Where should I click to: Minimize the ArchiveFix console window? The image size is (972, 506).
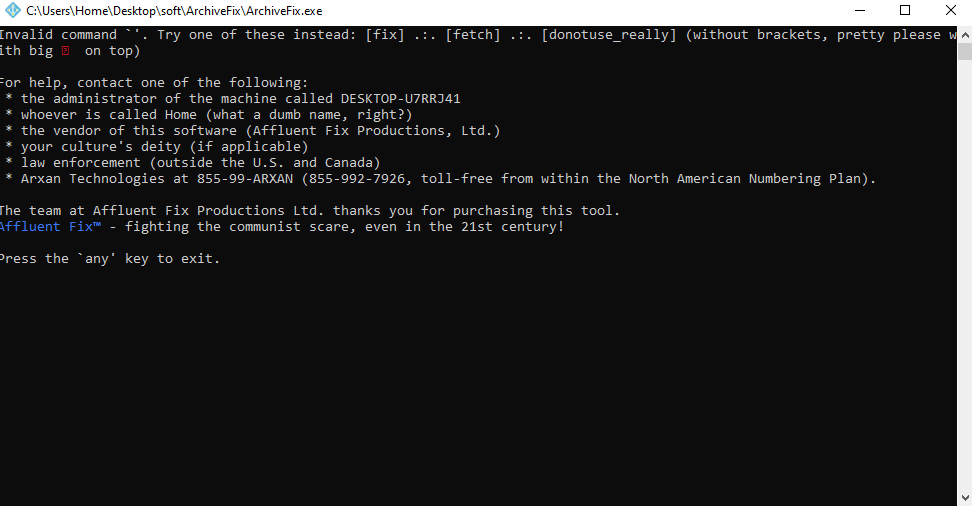click(x=860, y=11)
